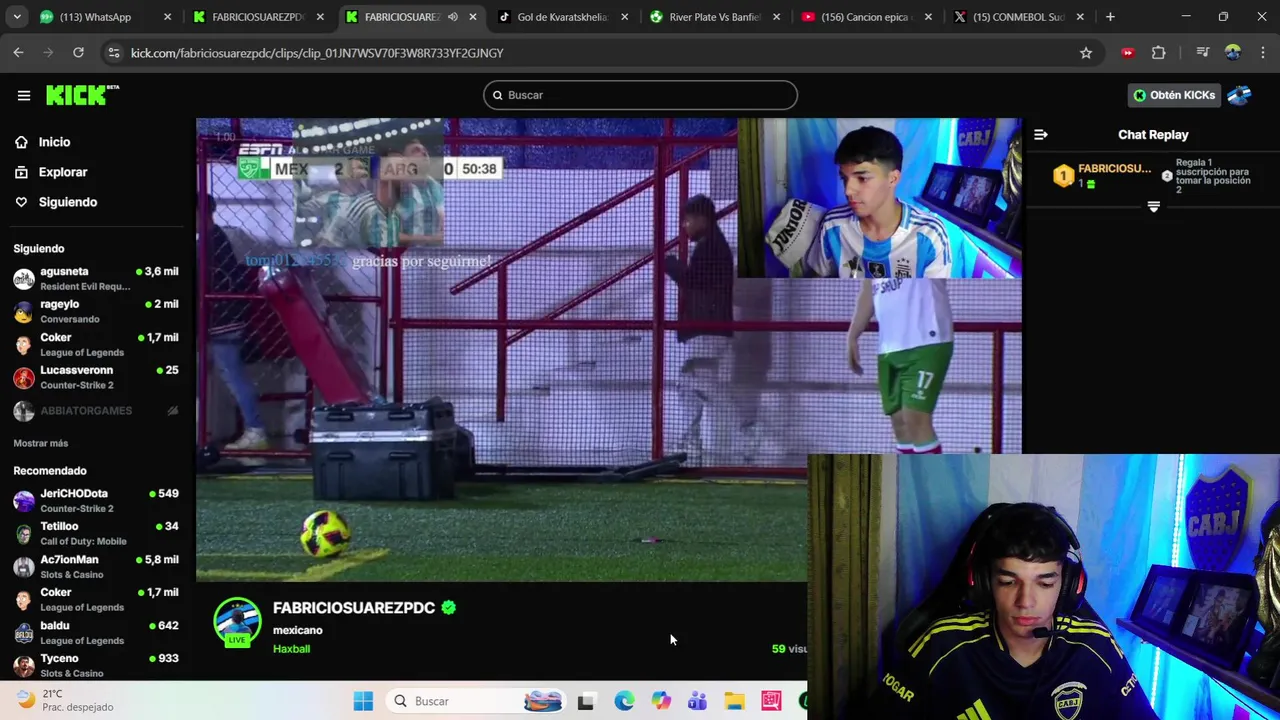Click agusneta's avatar icon
Image resolution: width=1280 pixels, height=720 pixels.
pyautogui.click(x=23, y=279)
